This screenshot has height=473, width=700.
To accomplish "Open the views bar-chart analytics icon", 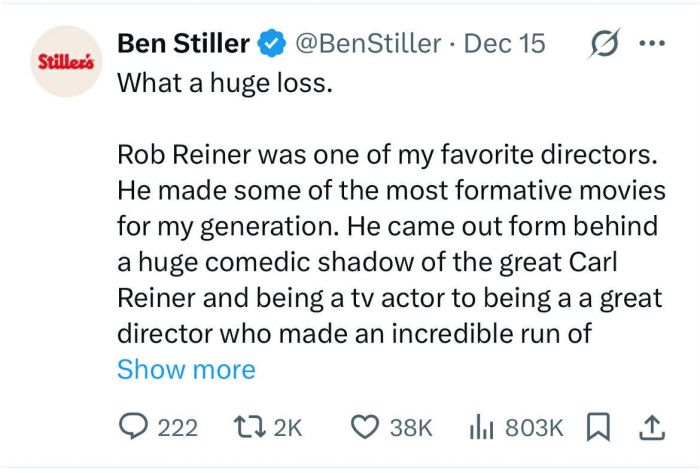I will click(483, 427).
